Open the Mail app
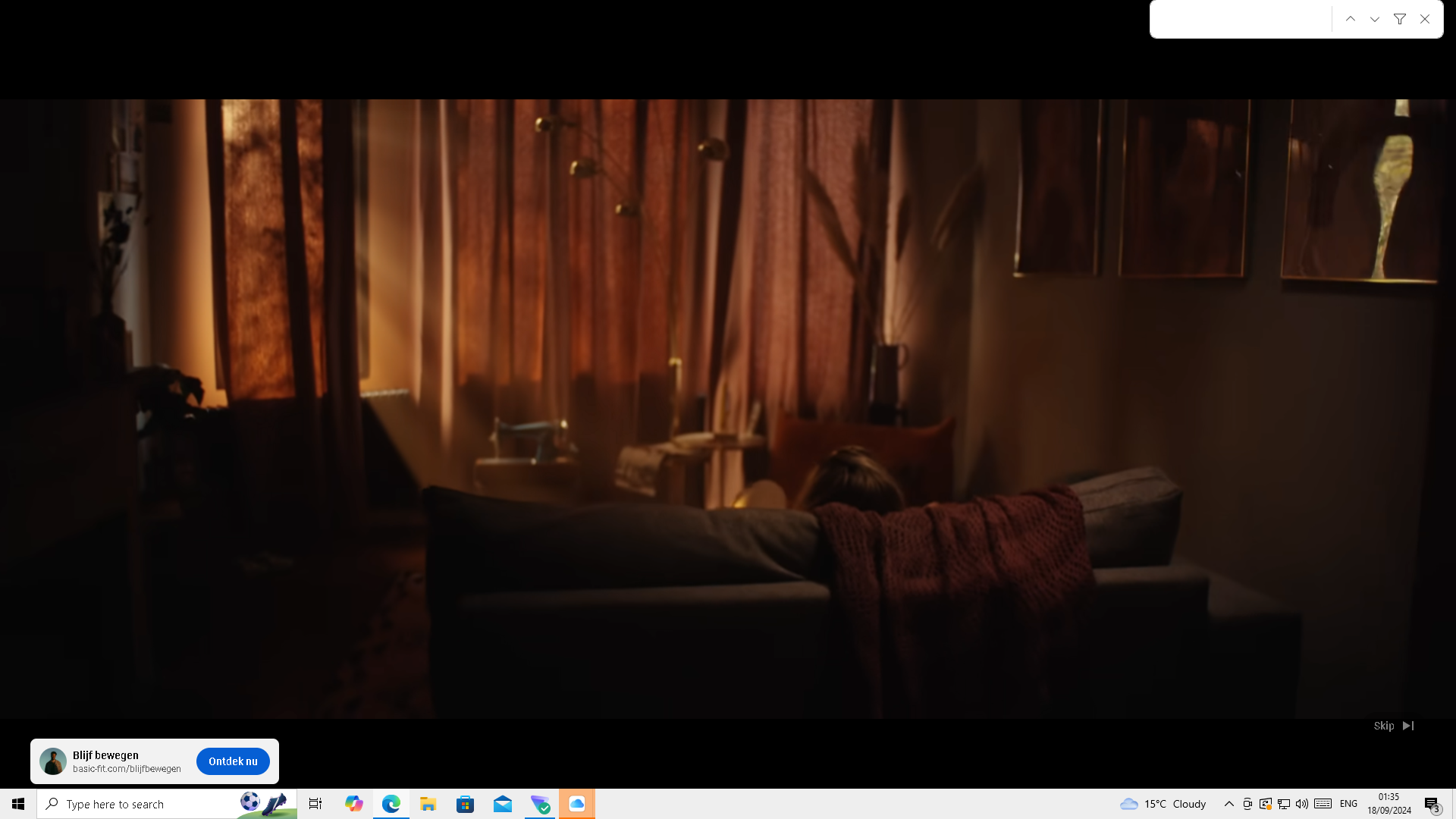1456x819 pixels. (x=502, y=804)
